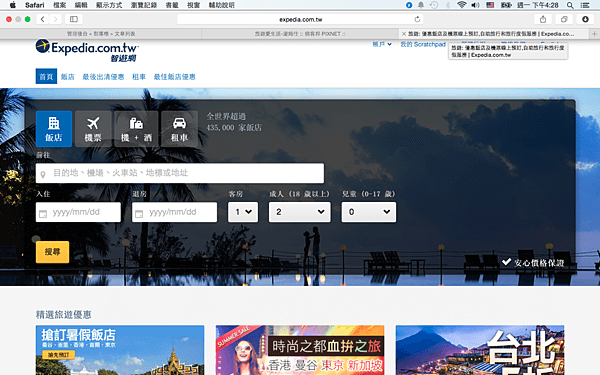Open 最後出清優惠 link

click(103, 77)
